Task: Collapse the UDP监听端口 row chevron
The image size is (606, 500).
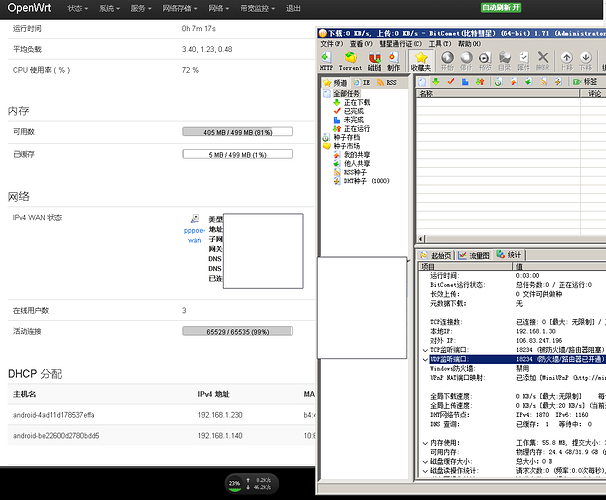Action: [425, 359]
